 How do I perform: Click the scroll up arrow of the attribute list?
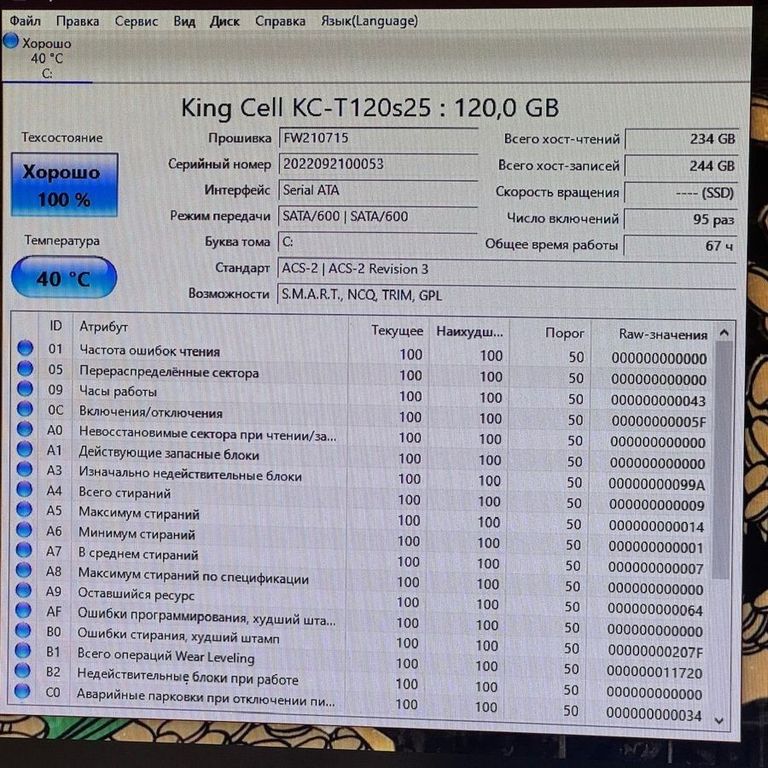pyautogui.click(x=724, y=333)
